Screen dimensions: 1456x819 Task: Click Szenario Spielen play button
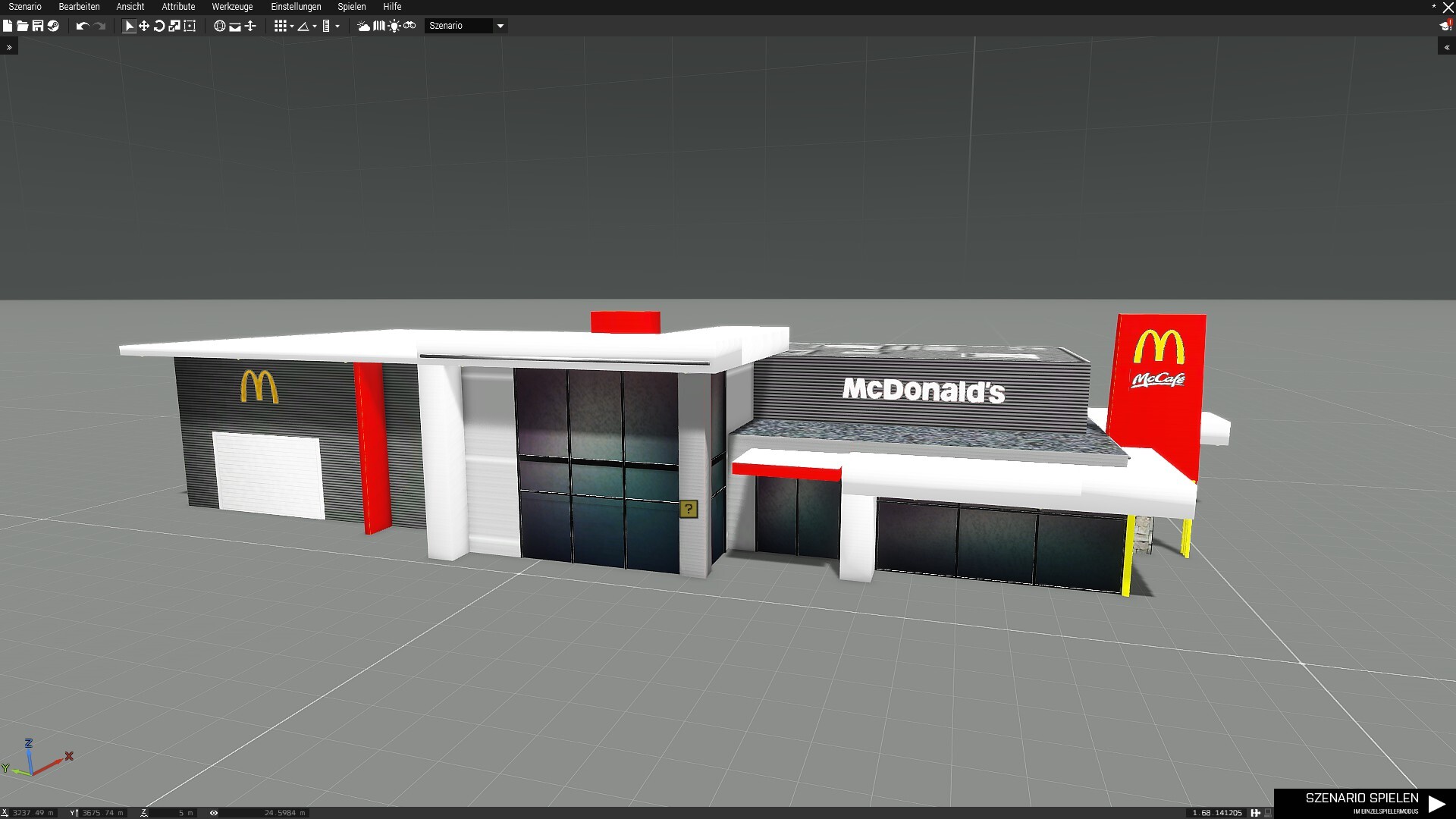pos(1436,803)
